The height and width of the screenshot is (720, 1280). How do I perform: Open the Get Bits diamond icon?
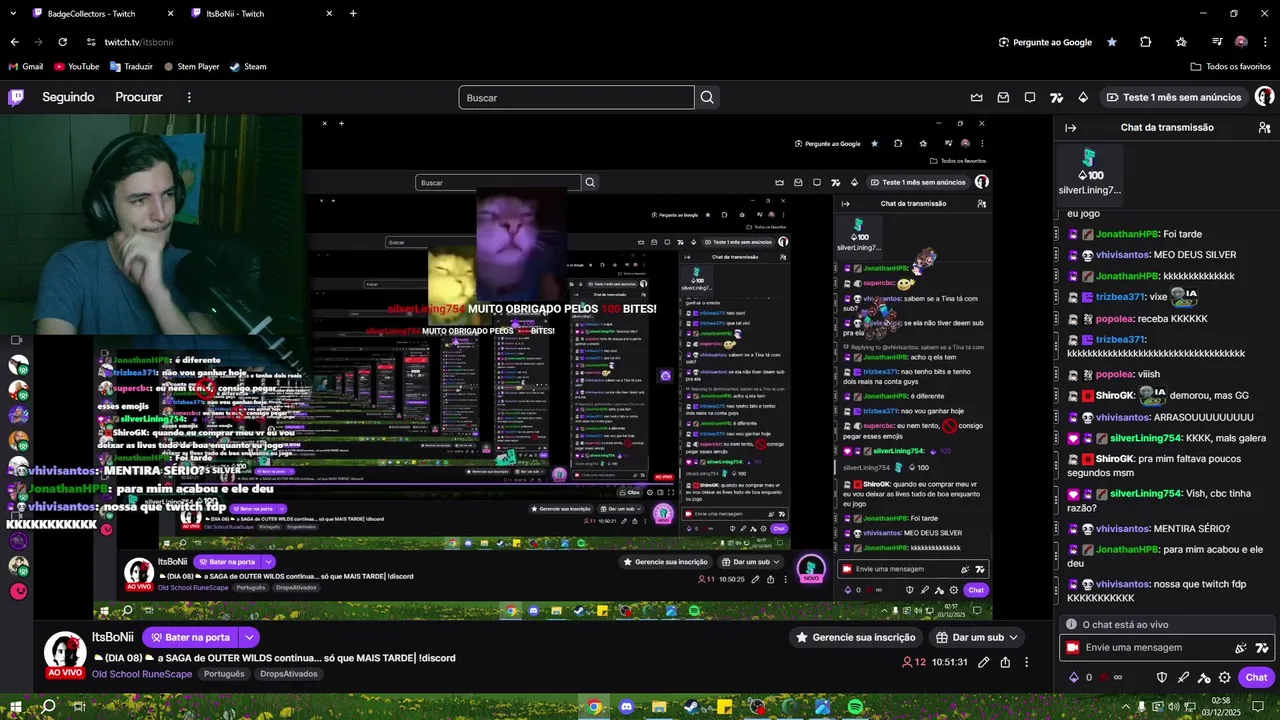pos(1083,97)
